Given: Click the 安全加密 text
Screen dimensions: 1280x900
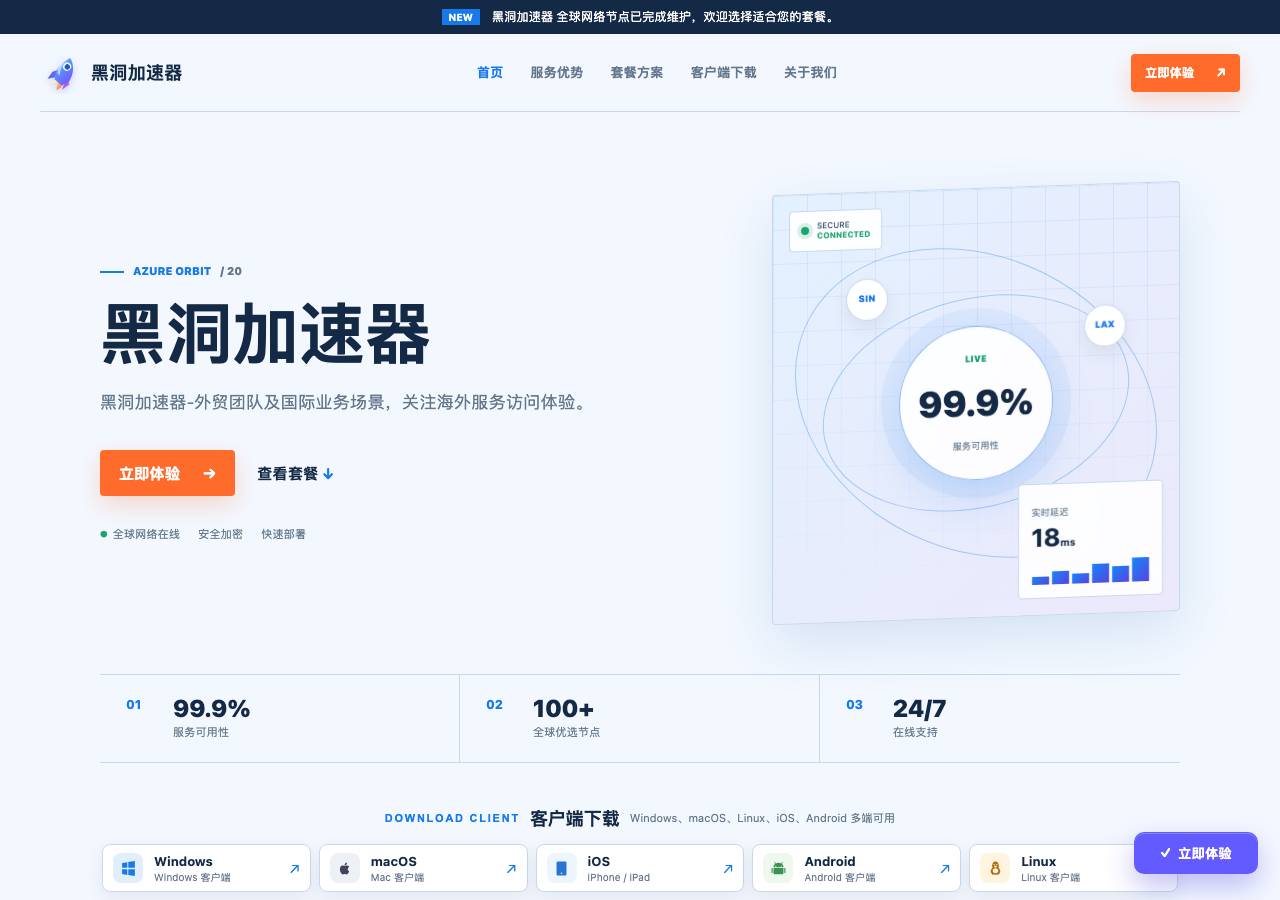Looking at the screenshot, I should point(220,534).
